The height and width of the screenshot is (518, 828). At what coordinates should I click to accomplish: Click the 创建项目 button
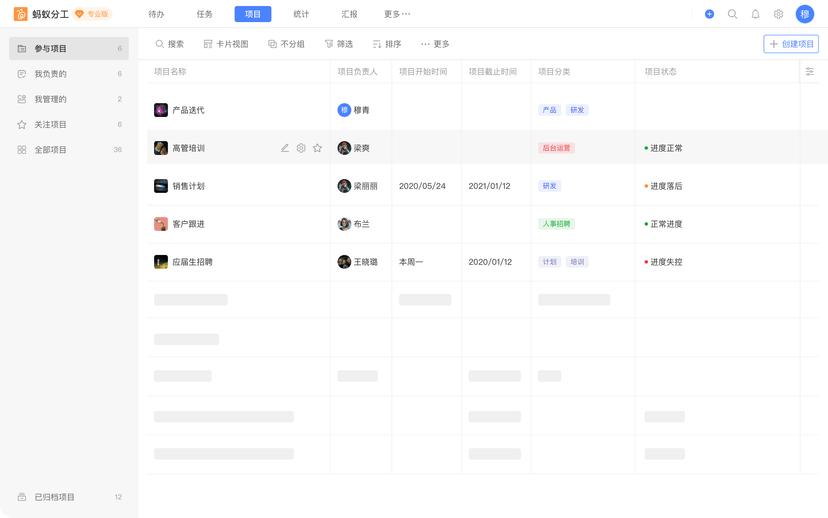pos(791,44)
